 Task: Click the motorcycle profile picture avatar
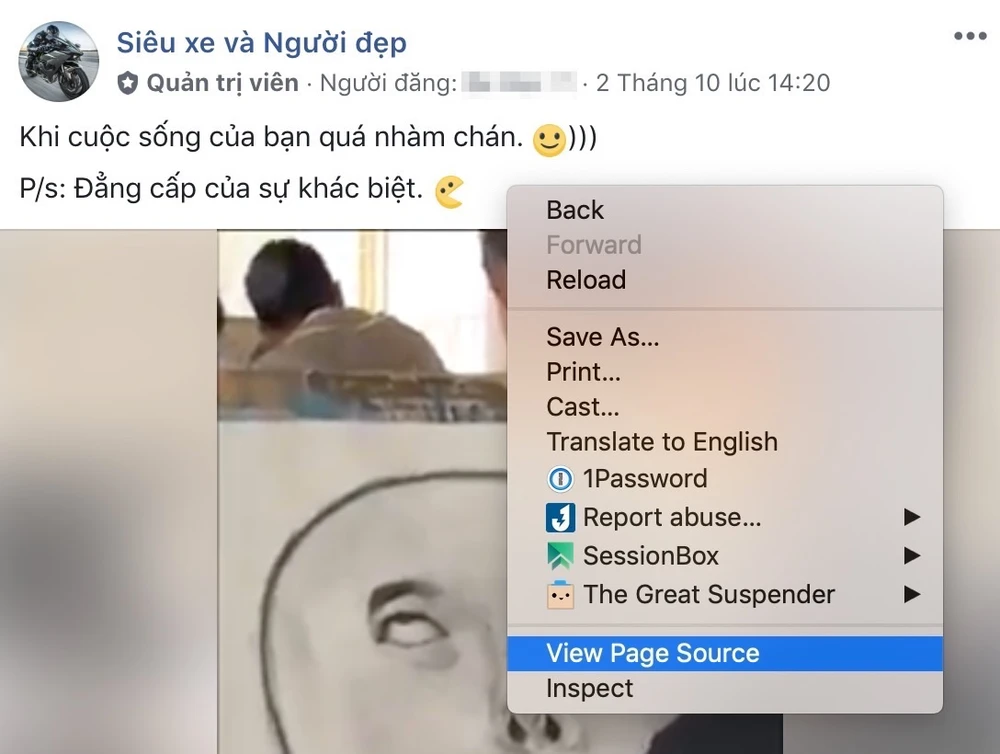click(59, 61)
